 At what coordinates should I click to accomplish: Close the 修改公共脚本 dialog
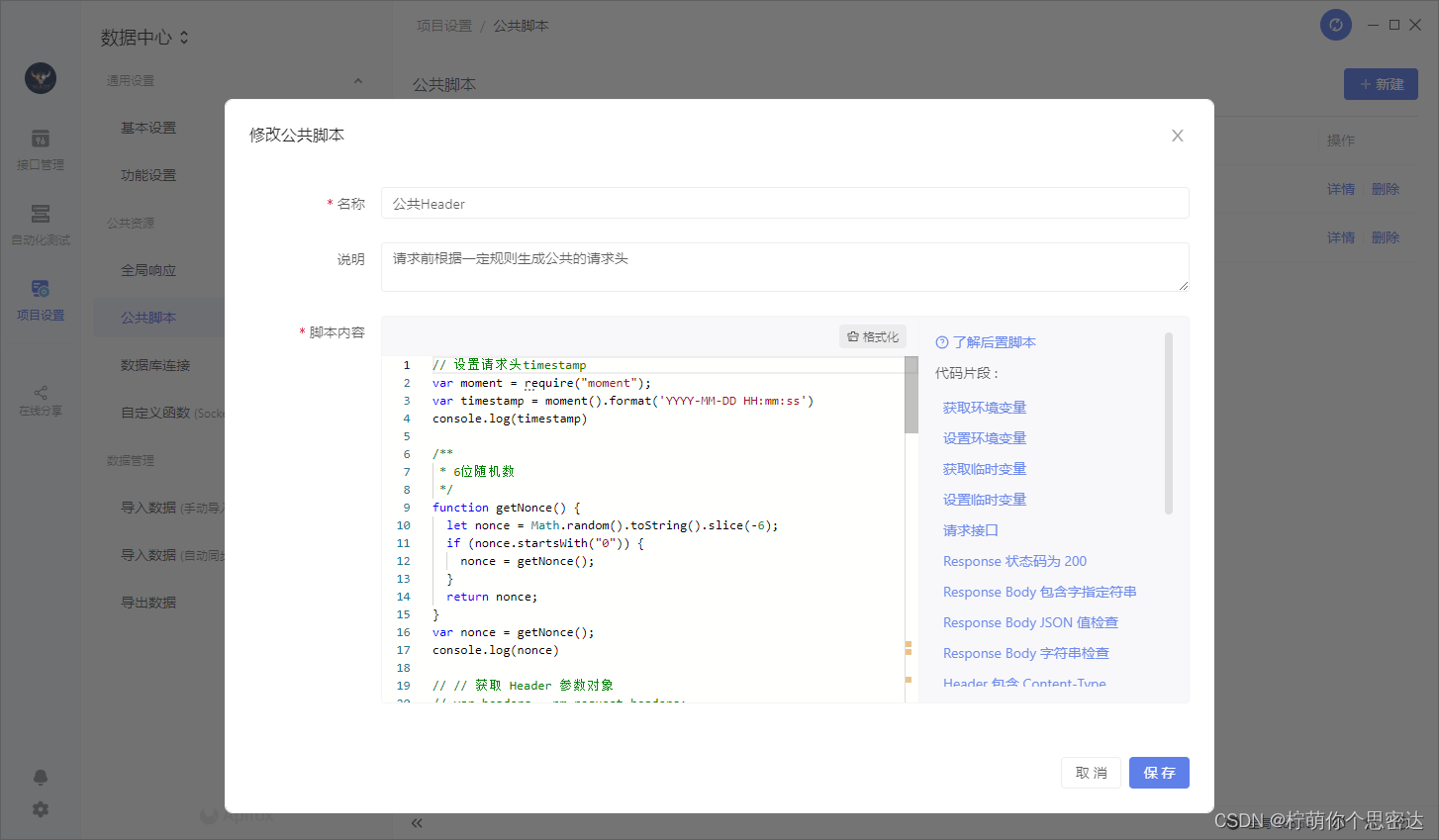pos(1177,136)
